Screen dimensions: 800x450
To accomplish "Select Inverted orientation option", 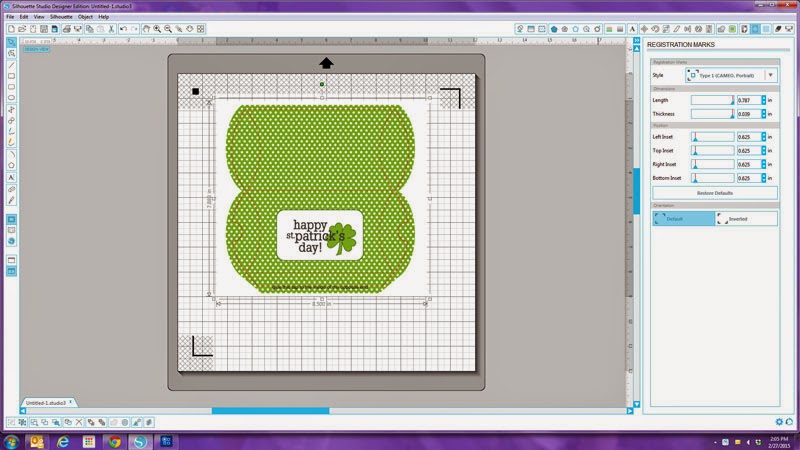I will point(746,219).
